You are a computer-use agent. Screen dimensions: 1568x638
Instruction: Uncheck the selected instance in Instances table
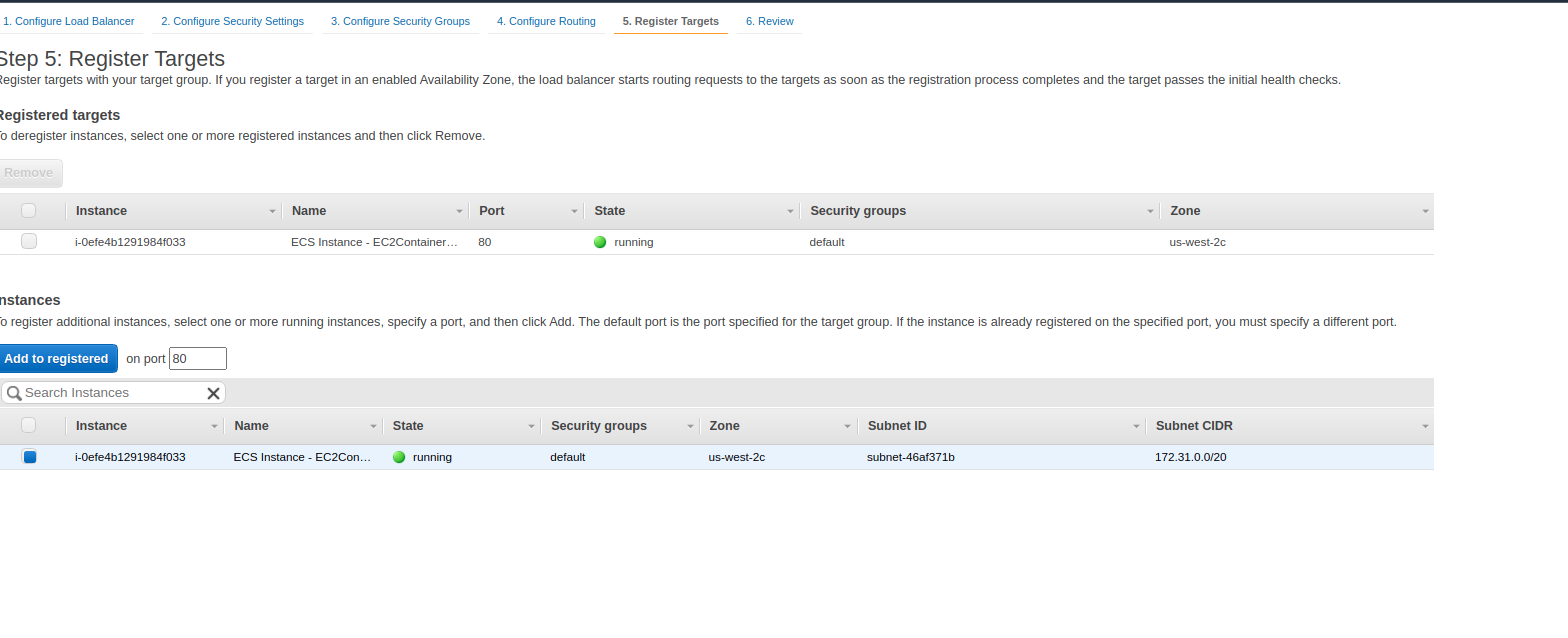tap(29, 457)
